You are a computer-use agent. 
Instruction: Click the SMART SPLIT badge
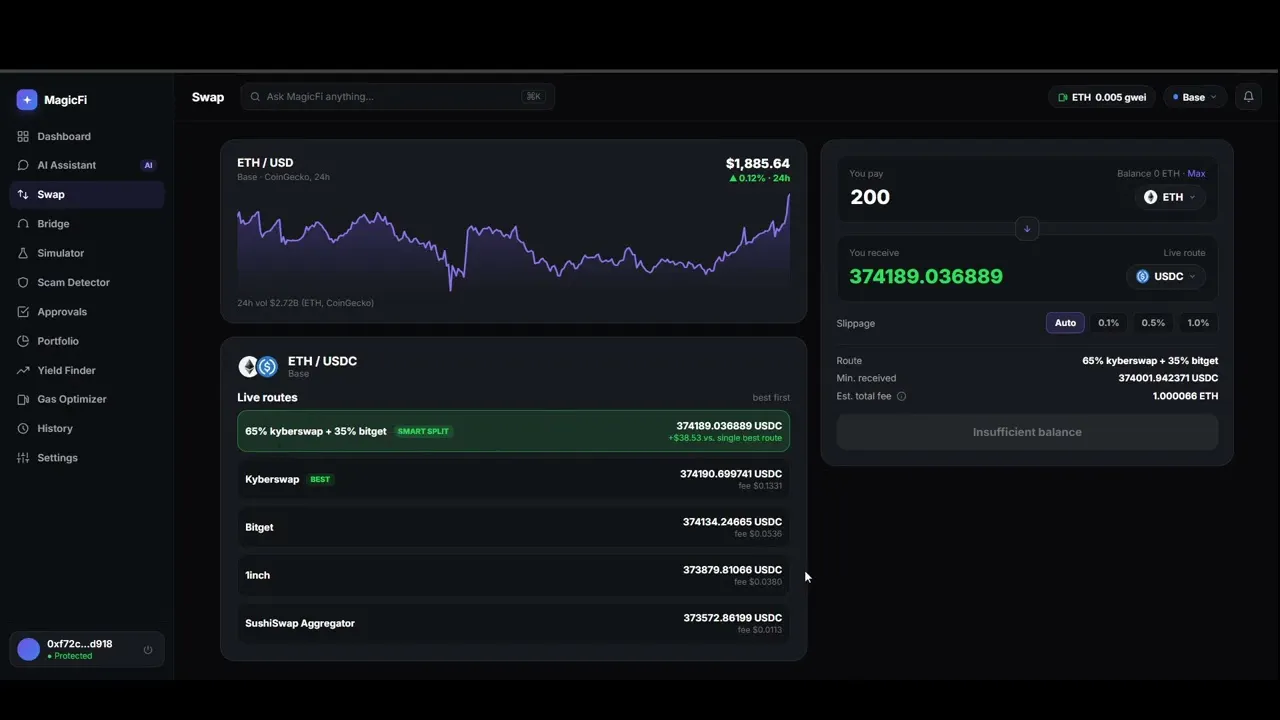(424, 432)
